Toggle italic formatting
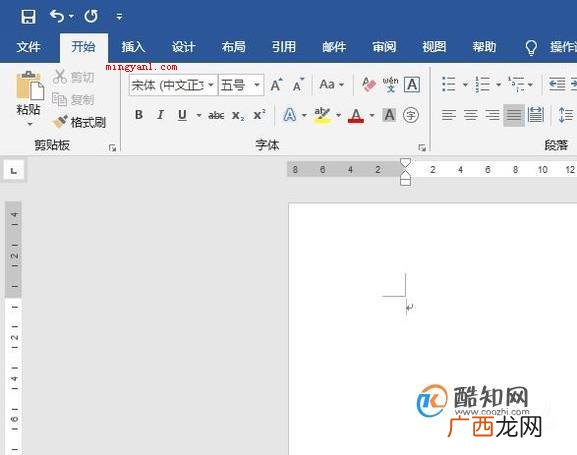 (x=160, y=115)
